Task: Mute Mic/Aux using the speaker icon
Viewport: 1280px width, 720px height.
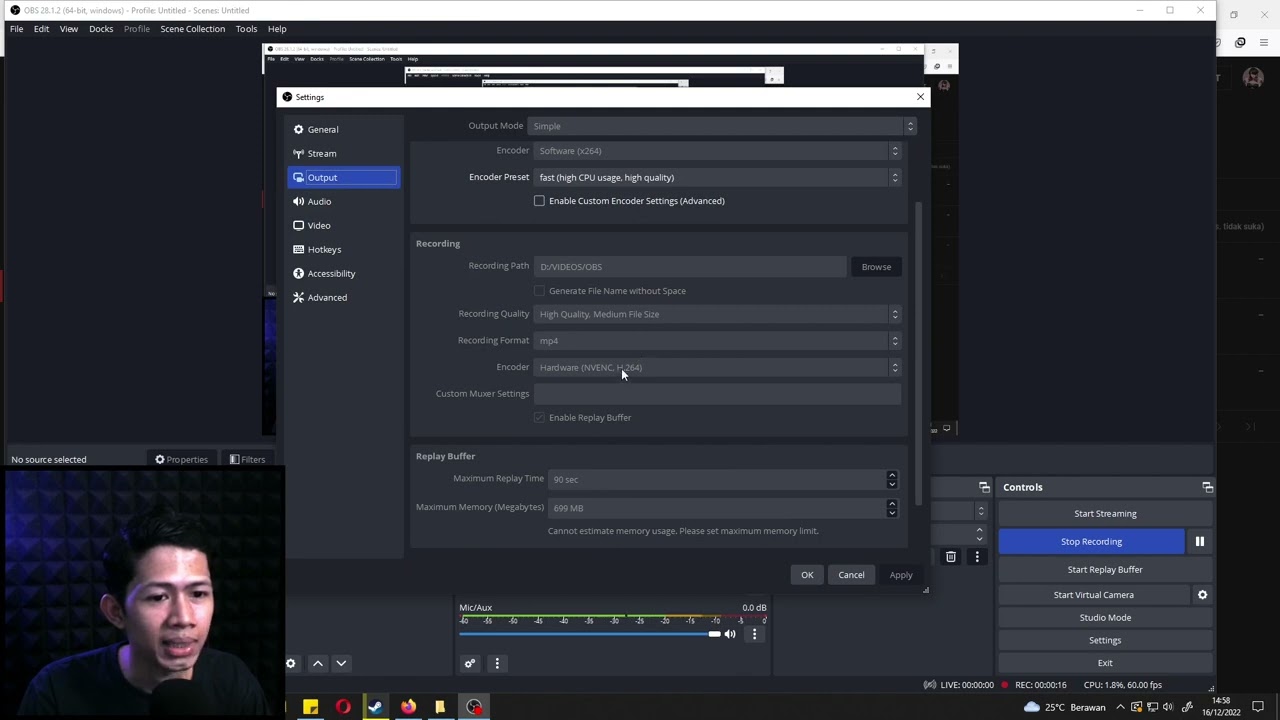Action: (730, 634)
